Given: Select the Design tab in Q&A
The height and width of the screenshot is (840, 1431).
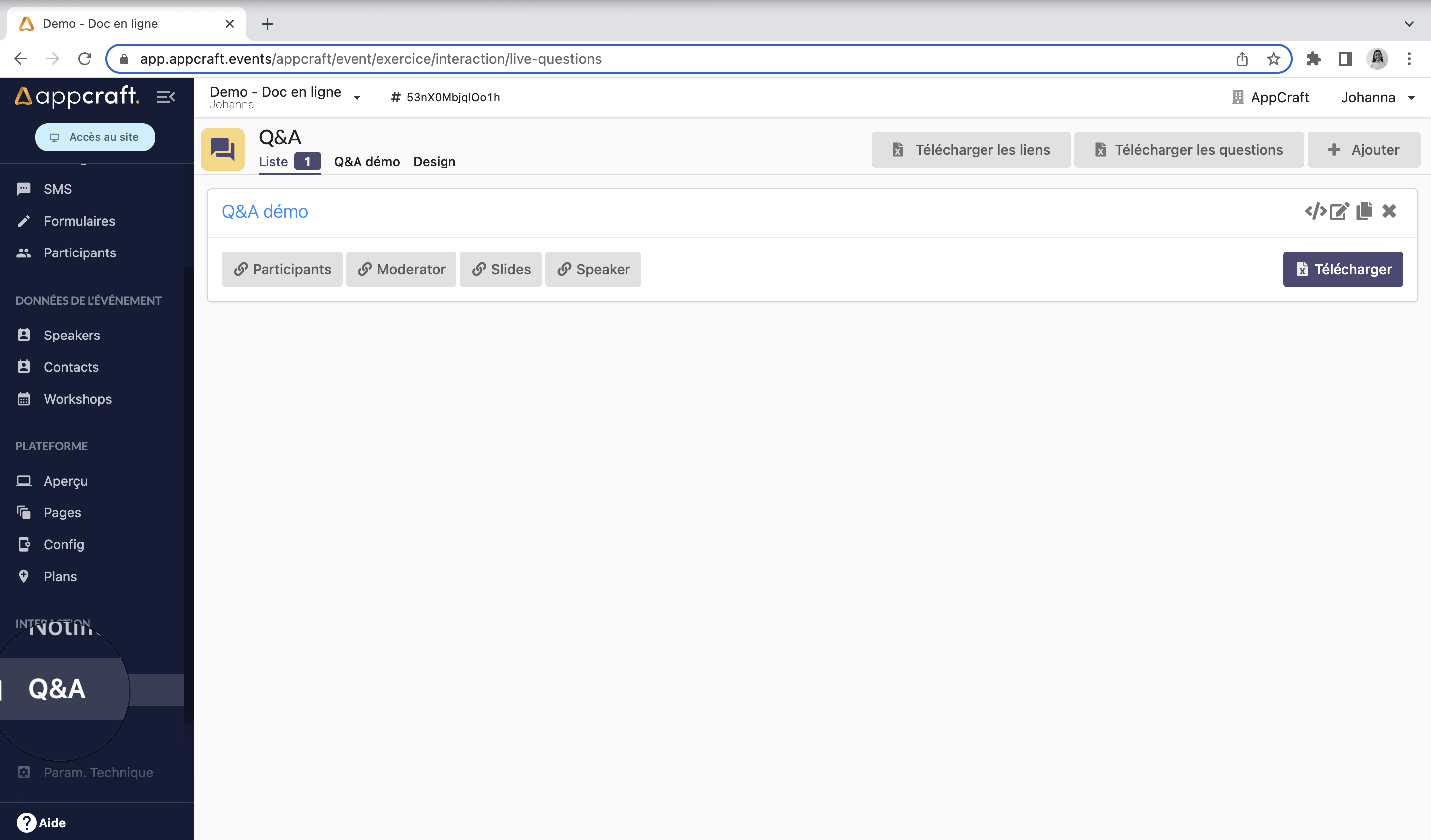Looking at the screenshot, I should [434, 161].
